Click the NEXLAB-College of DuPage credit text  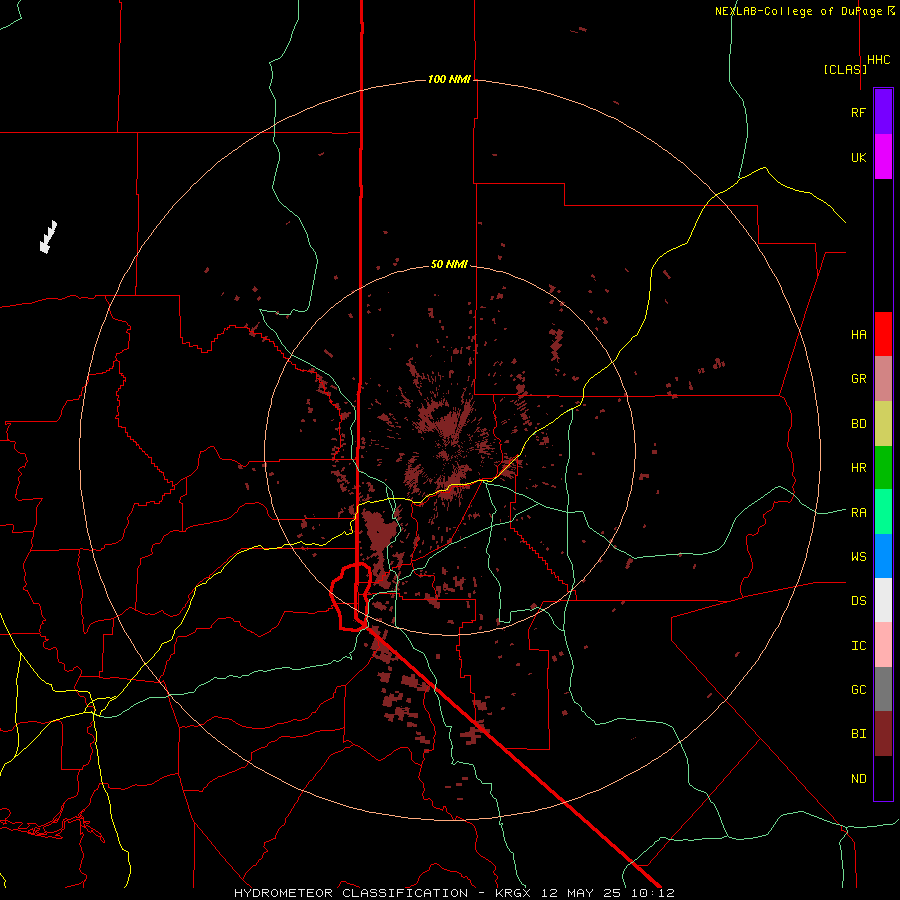(798, 11)
